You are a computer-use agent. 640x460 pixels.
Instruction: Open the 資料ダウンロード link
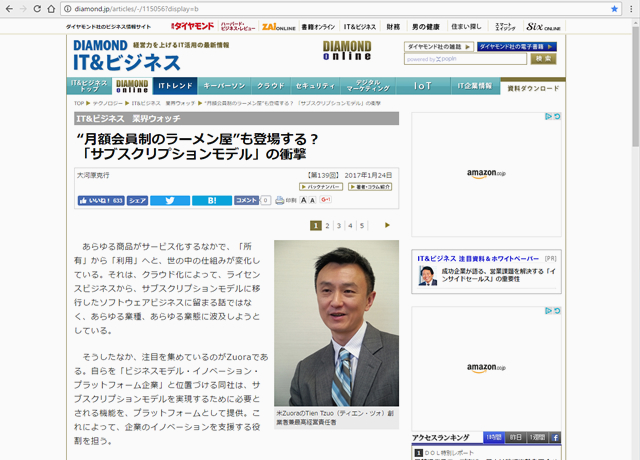point(533,88)
